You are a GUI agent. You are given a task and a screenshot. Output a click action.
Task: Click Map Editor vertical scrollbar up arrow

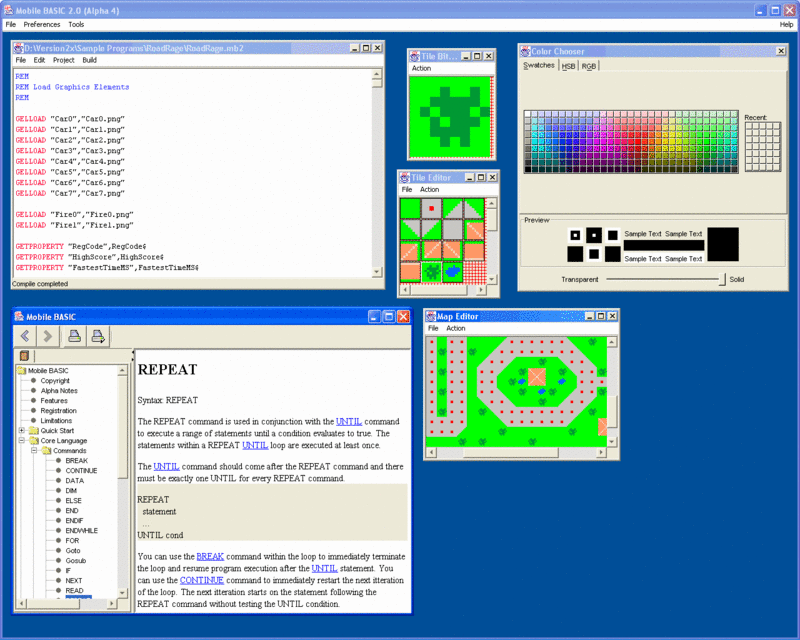(612, 341)
